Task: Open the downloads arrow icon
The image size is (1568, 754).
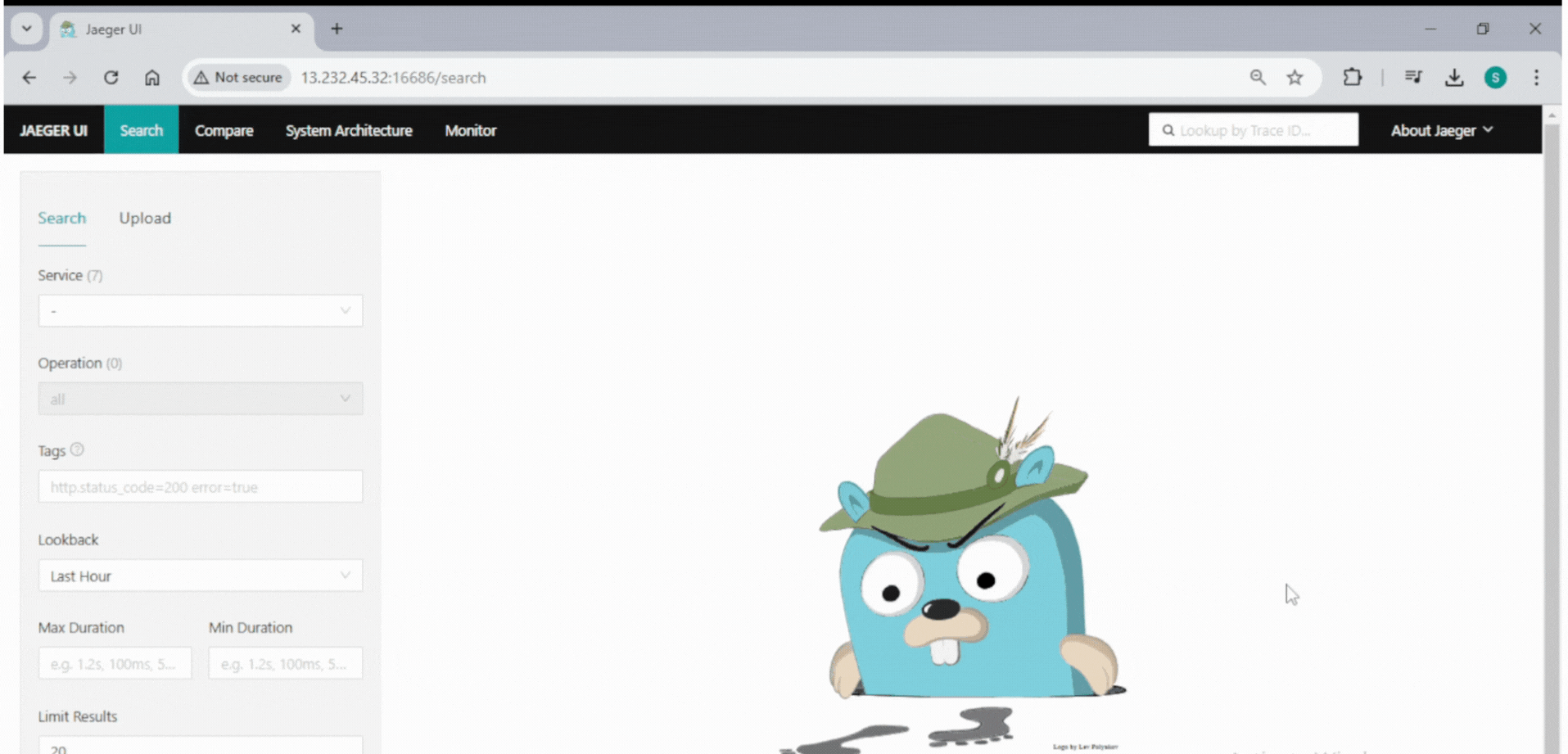Action: [x=1454, y=77]
